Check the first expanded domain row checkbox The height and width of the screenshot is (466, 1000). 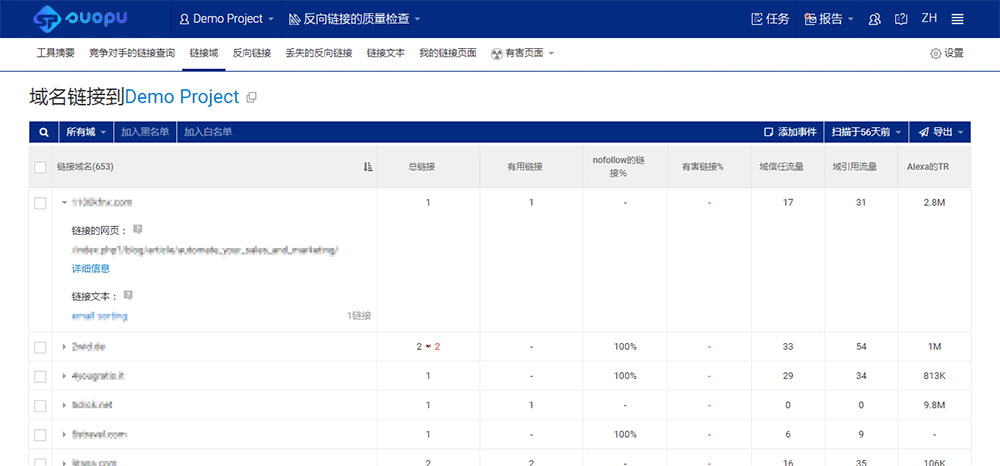coord(40,203)
